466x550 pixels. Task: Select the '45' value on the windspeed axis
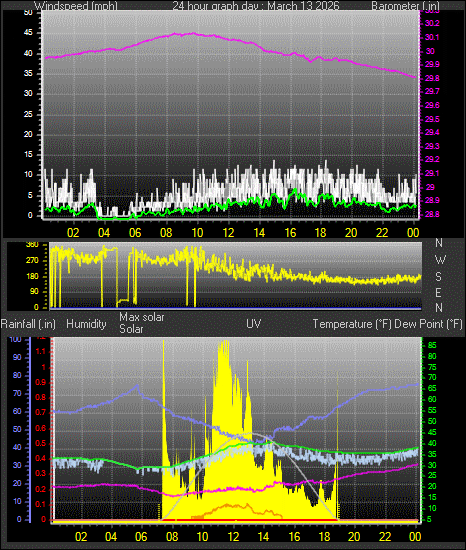[28, 33]
